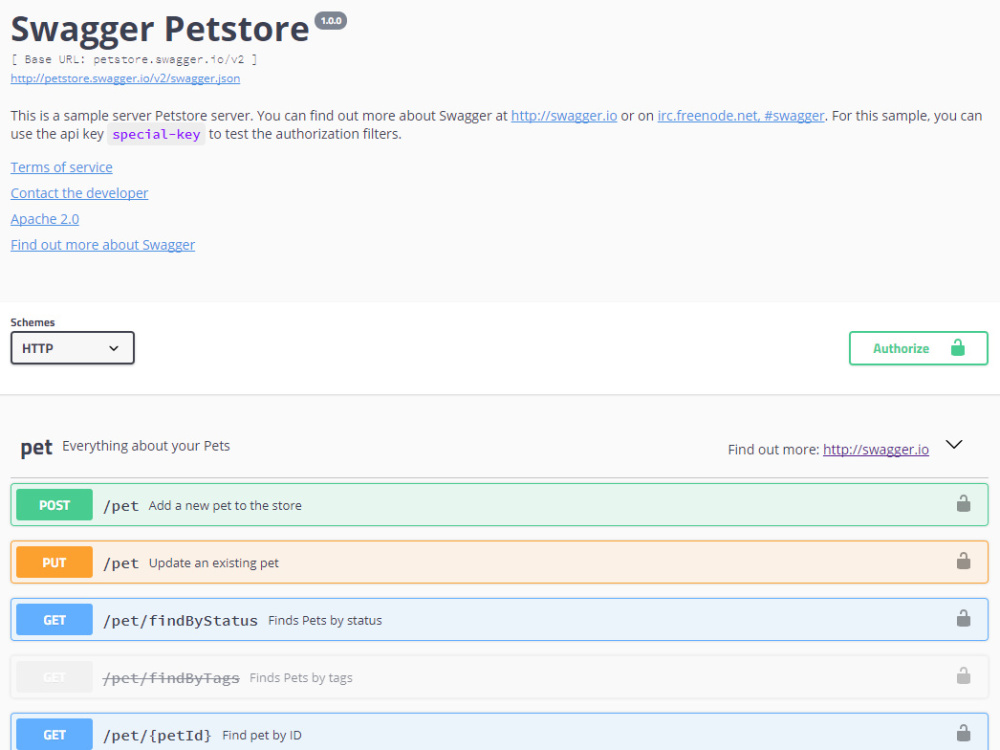
Task: Expand GET /pet/{petId} operation
Action: click(x=499, y=732)
